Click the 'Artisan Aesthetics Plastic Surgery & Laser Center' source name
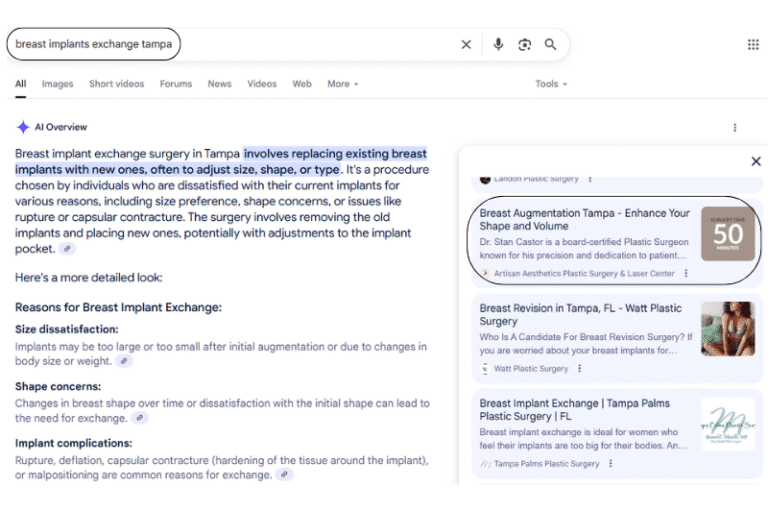768x512 pixels. click(x=584, y=273)
